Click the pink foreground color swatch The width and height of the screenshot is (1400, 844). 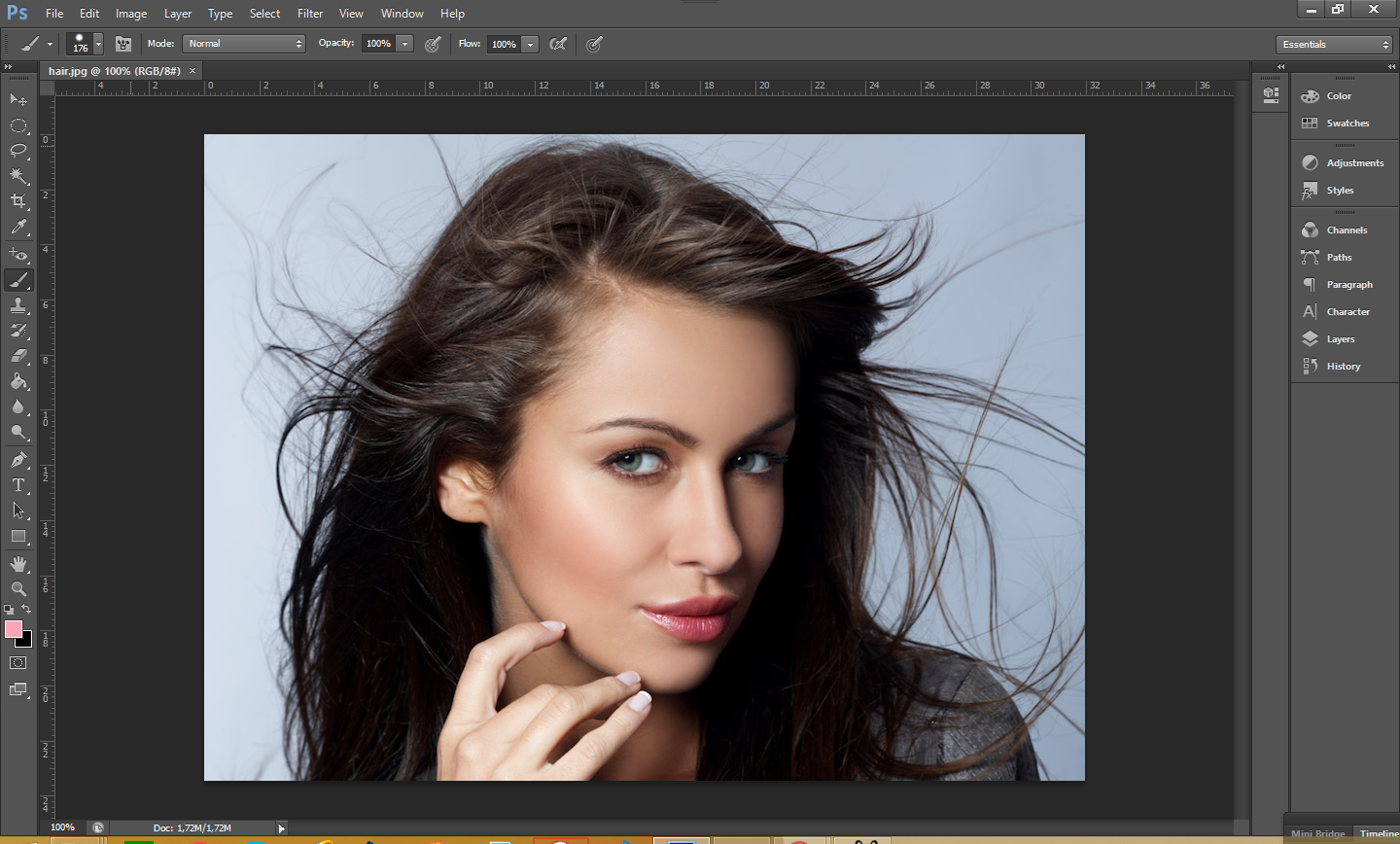tap(14, 629)
